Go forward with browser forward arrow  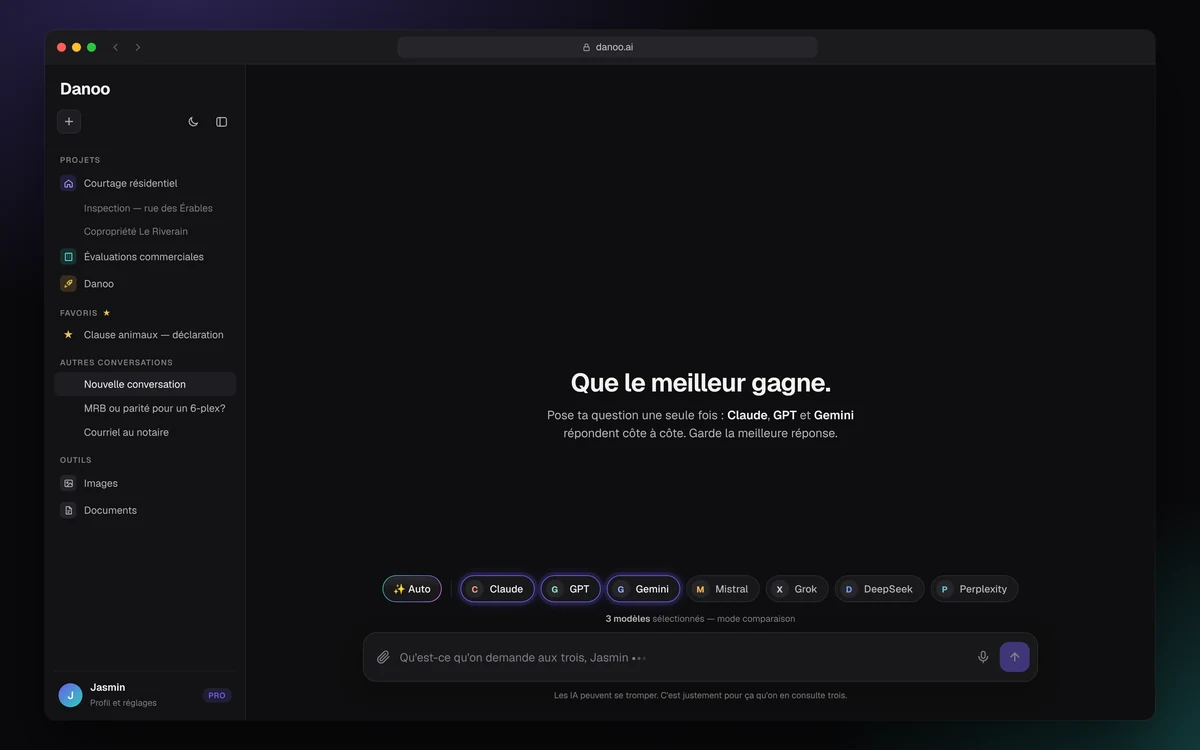(138, 47)
